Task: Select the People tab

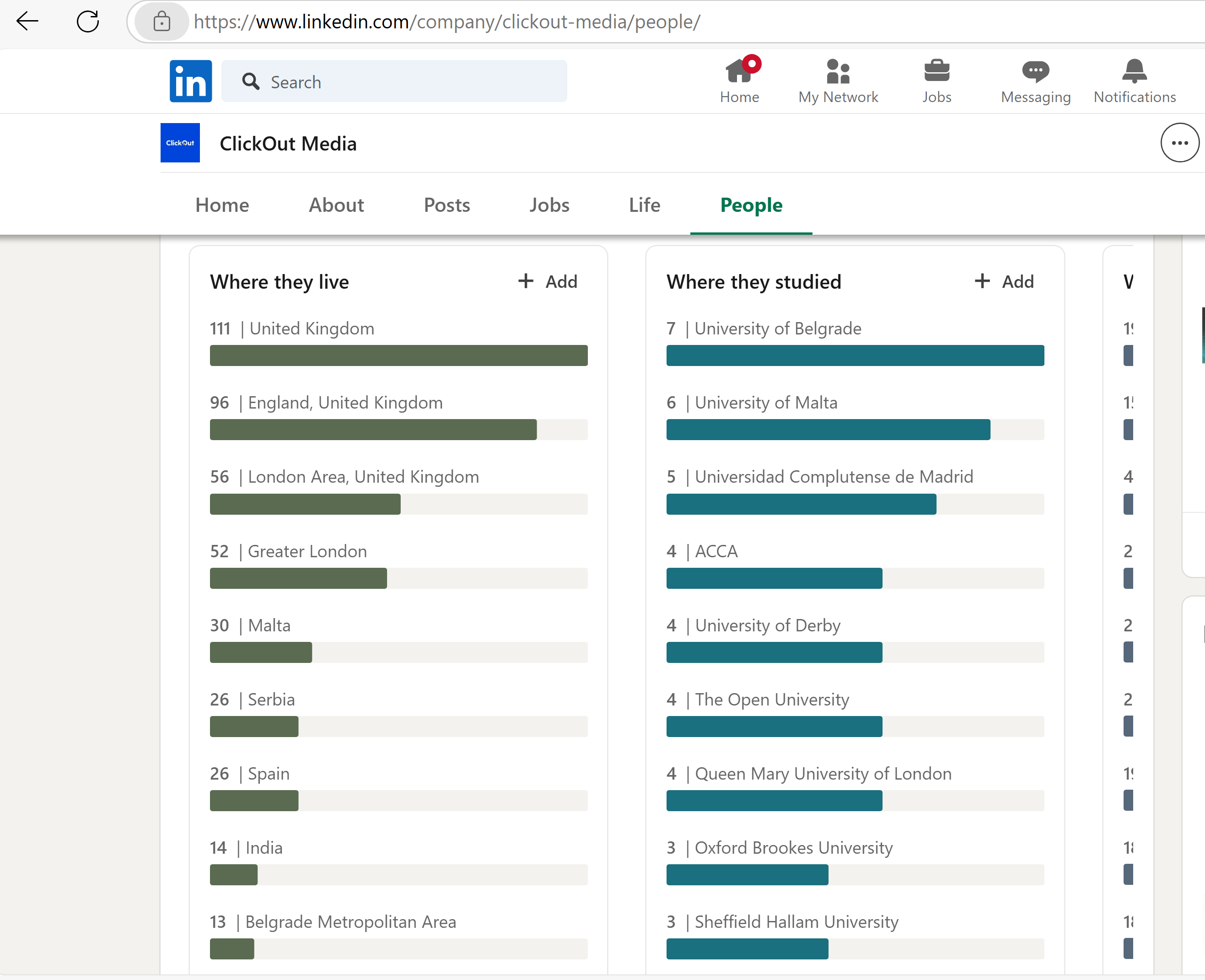Action: 751,205
